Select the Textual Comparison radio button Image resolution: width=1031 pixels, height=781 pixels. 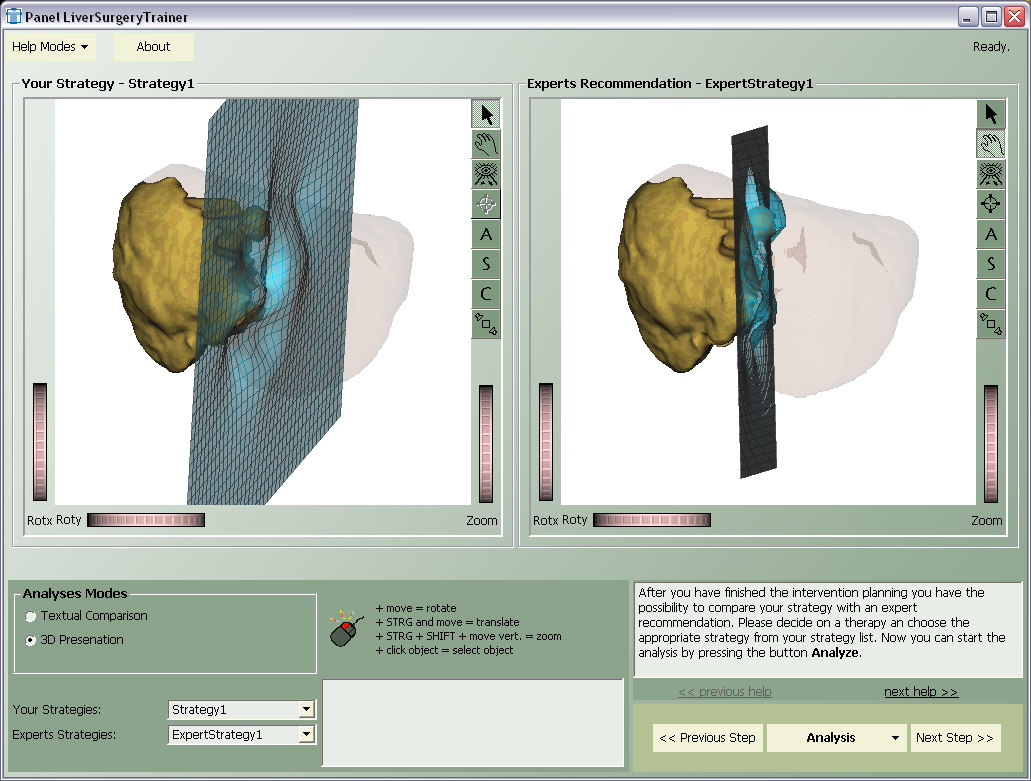coord(31,616)
